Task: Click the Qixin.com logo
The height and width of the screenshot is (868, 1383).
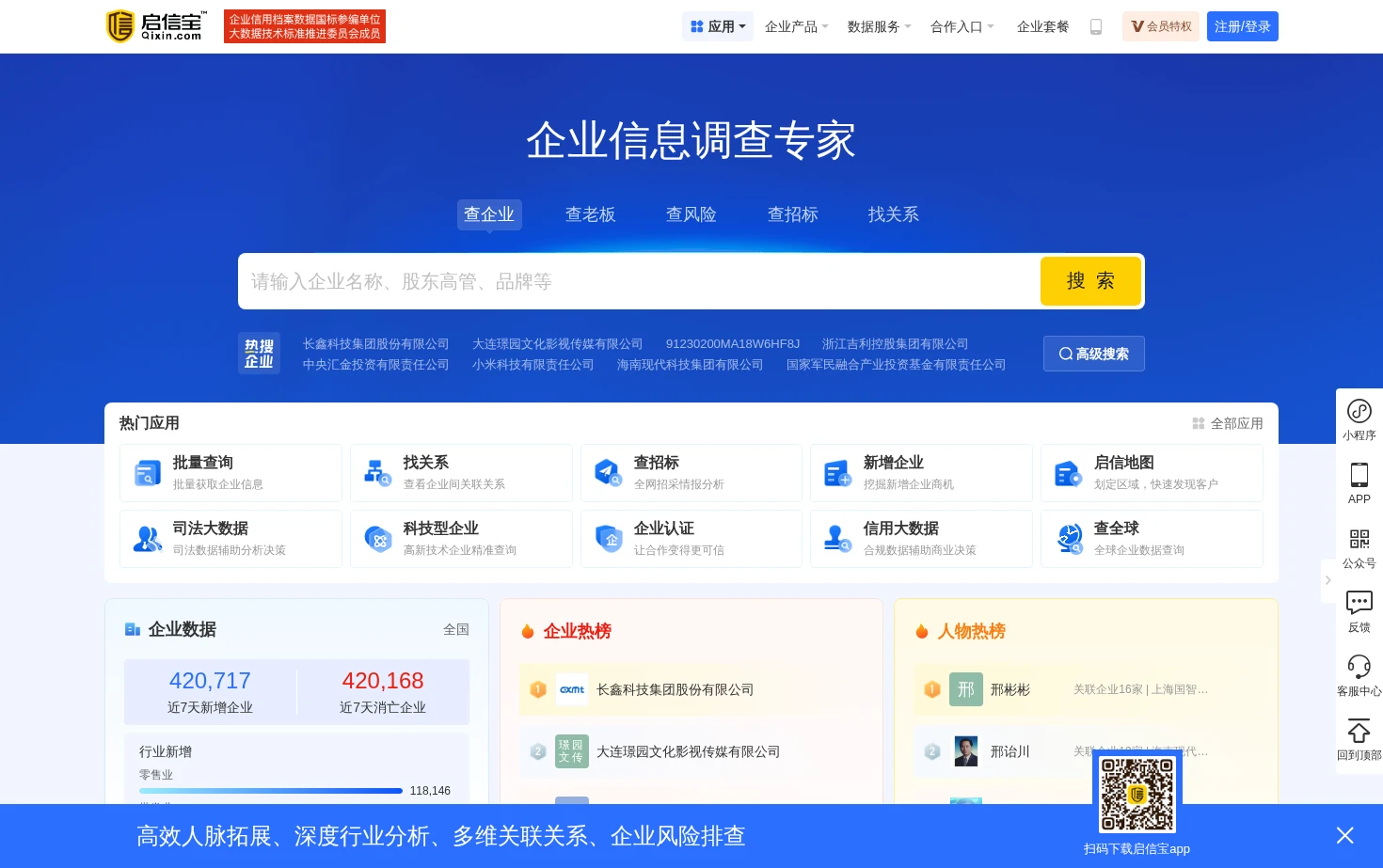Action: coord(156,26)
